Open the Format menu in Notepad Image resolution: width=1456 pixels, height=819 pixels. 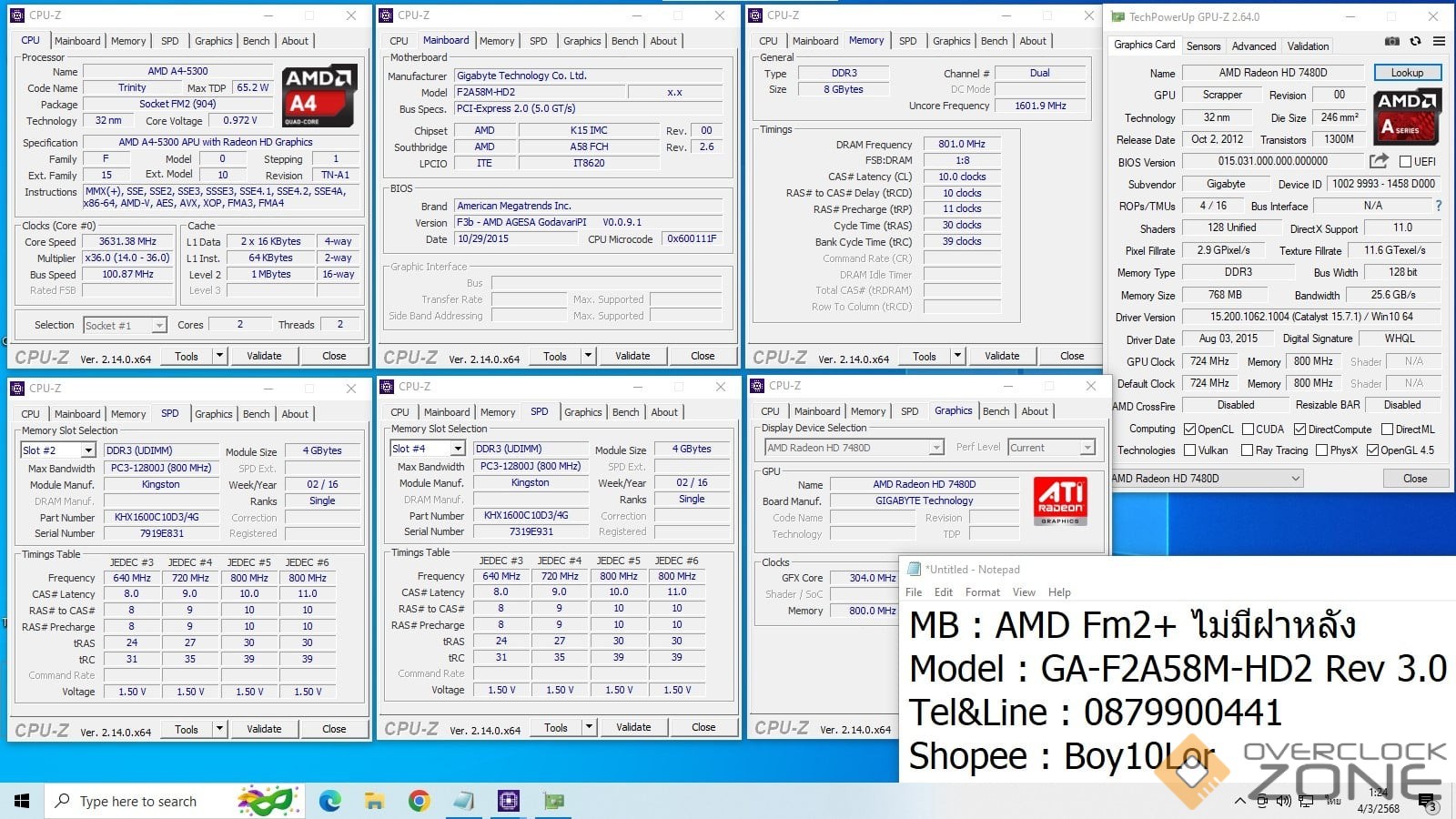982,592
